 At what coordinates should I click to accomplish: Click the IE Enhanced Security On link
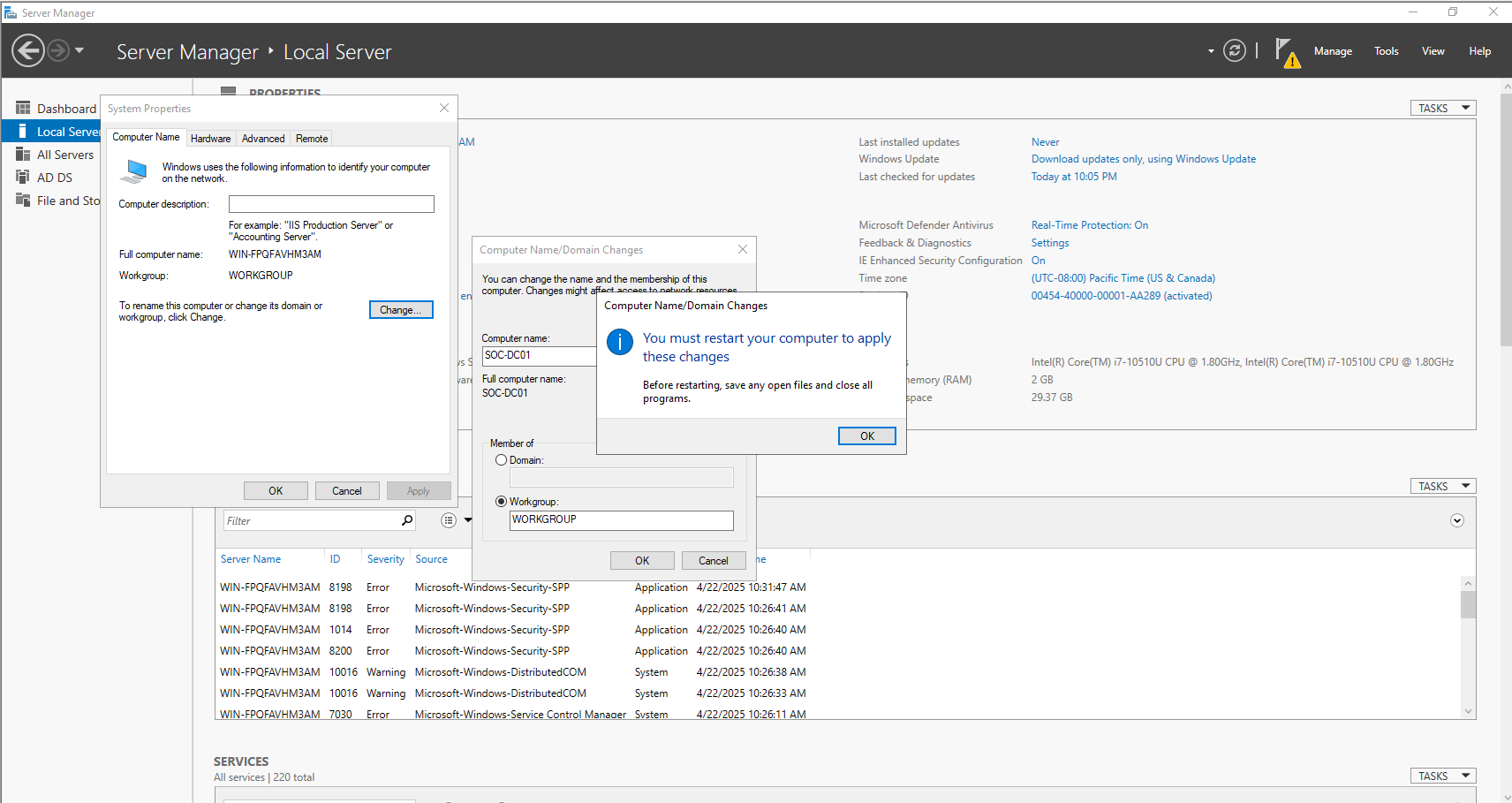[1039, 261]
